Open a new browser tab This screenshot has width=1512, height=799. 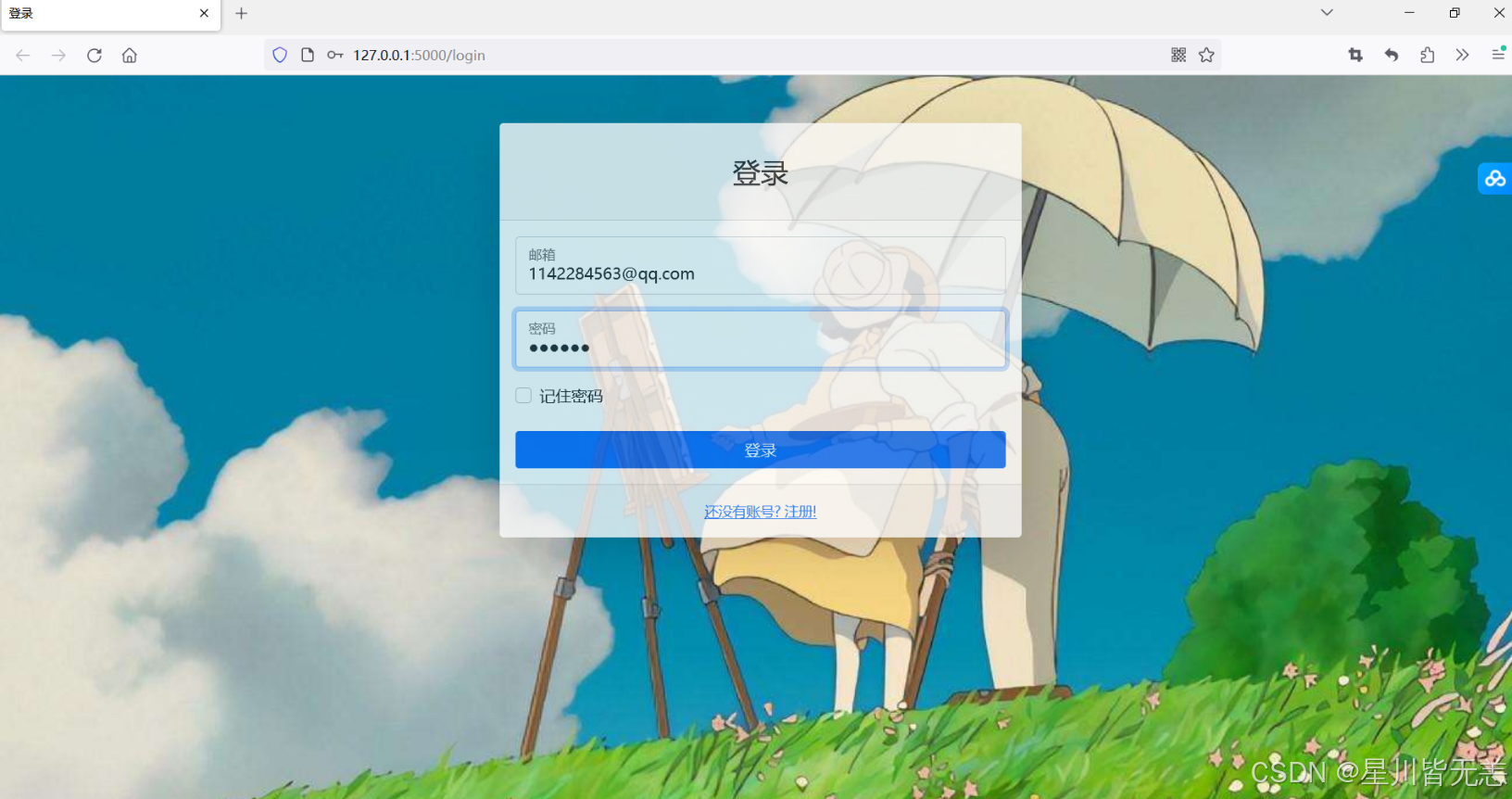pos(242,14)
